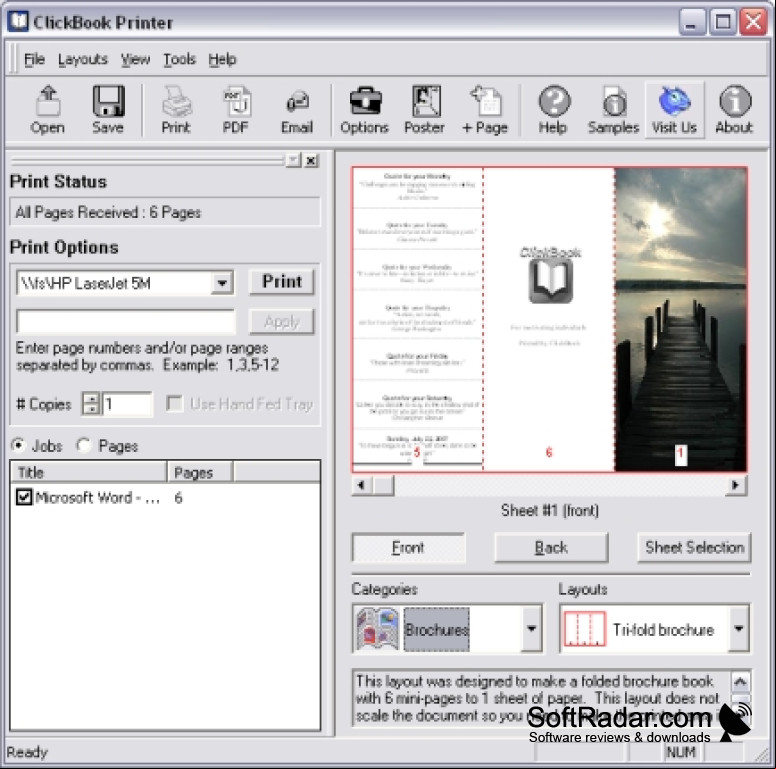Click the NUM status bar indicator
Screen dimensions: 776x769
coord(680,752)
